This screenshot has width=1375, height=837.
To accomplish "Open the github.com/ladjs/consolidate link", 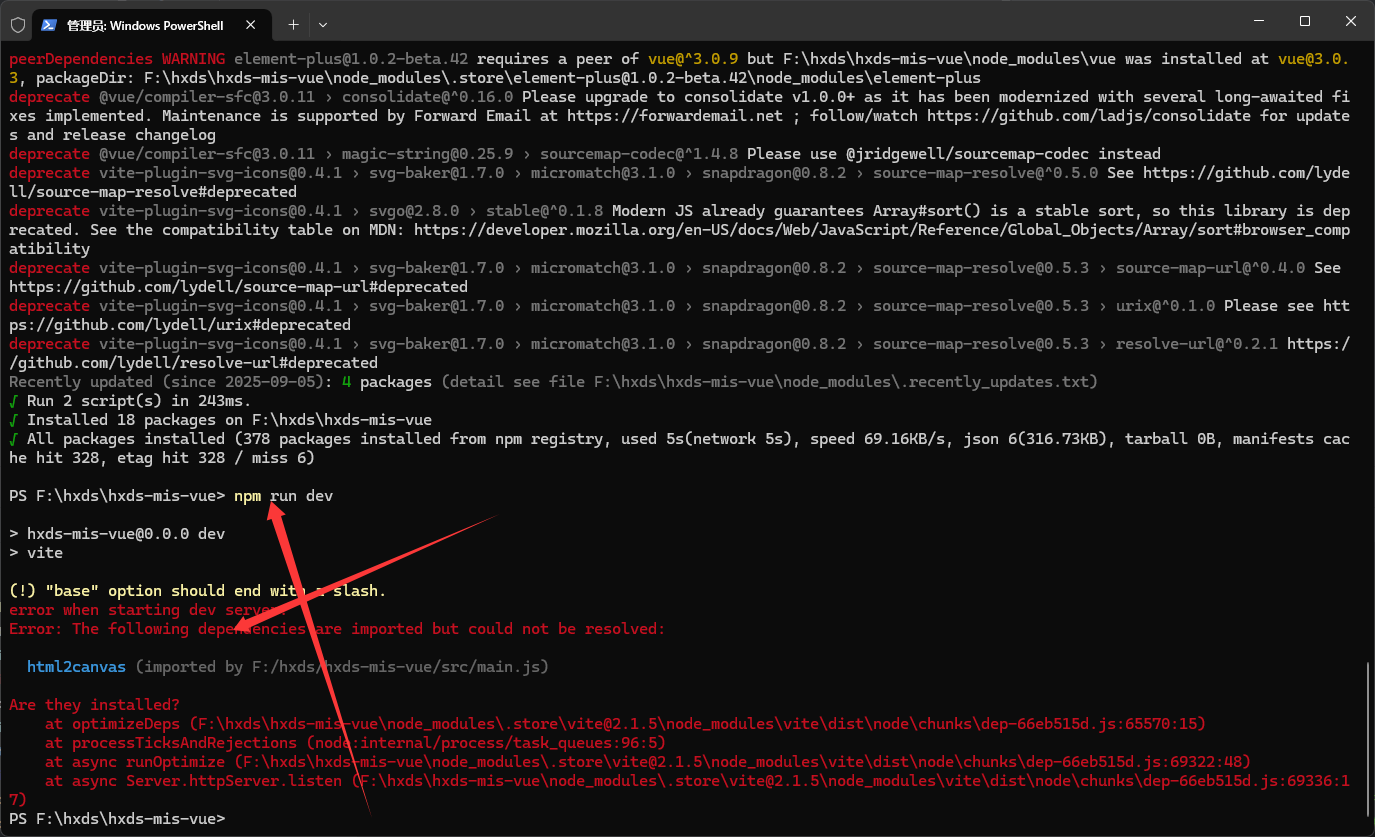I will [x=1088, y=116].
